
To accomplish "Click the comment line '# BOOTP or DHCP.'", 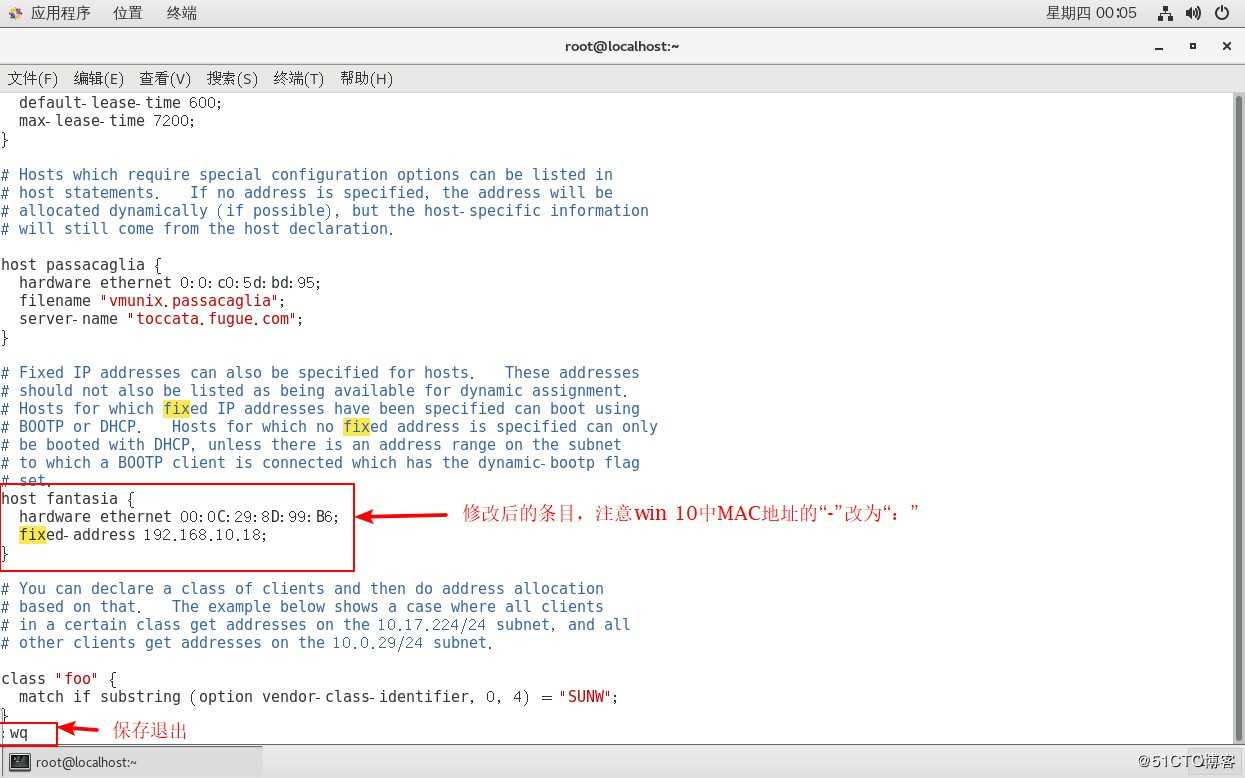I will point(329,426).
